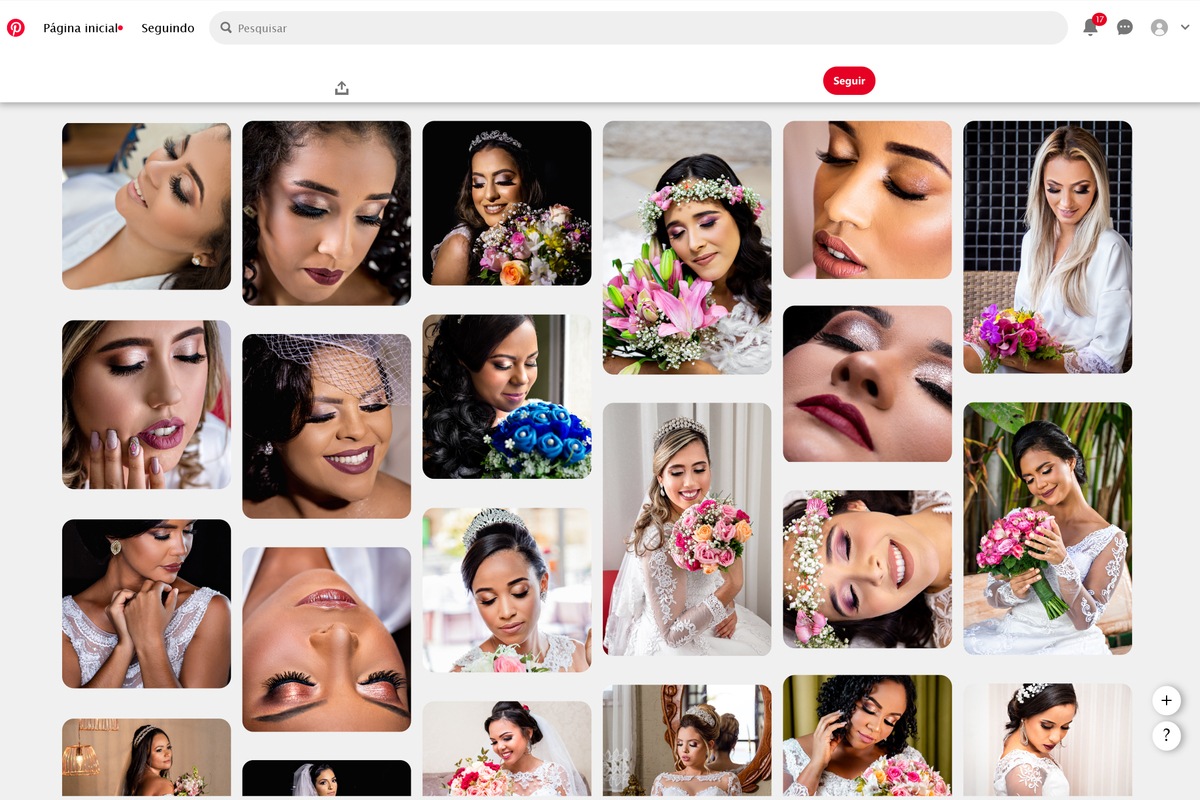The image size is (1200, 800).
Task: Open the question mark help button
Action: pyautogui.click(x=1166, y=736)
